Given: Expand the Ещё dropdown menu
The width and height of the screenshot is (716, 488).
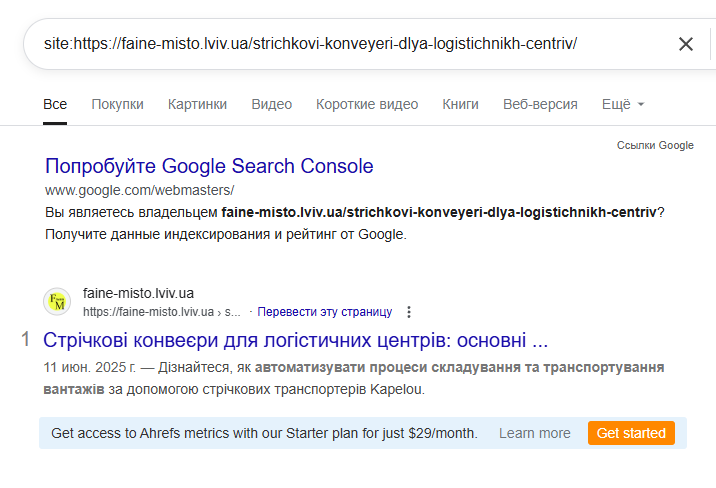Looking at the screenshot, I should click(623, 105).
